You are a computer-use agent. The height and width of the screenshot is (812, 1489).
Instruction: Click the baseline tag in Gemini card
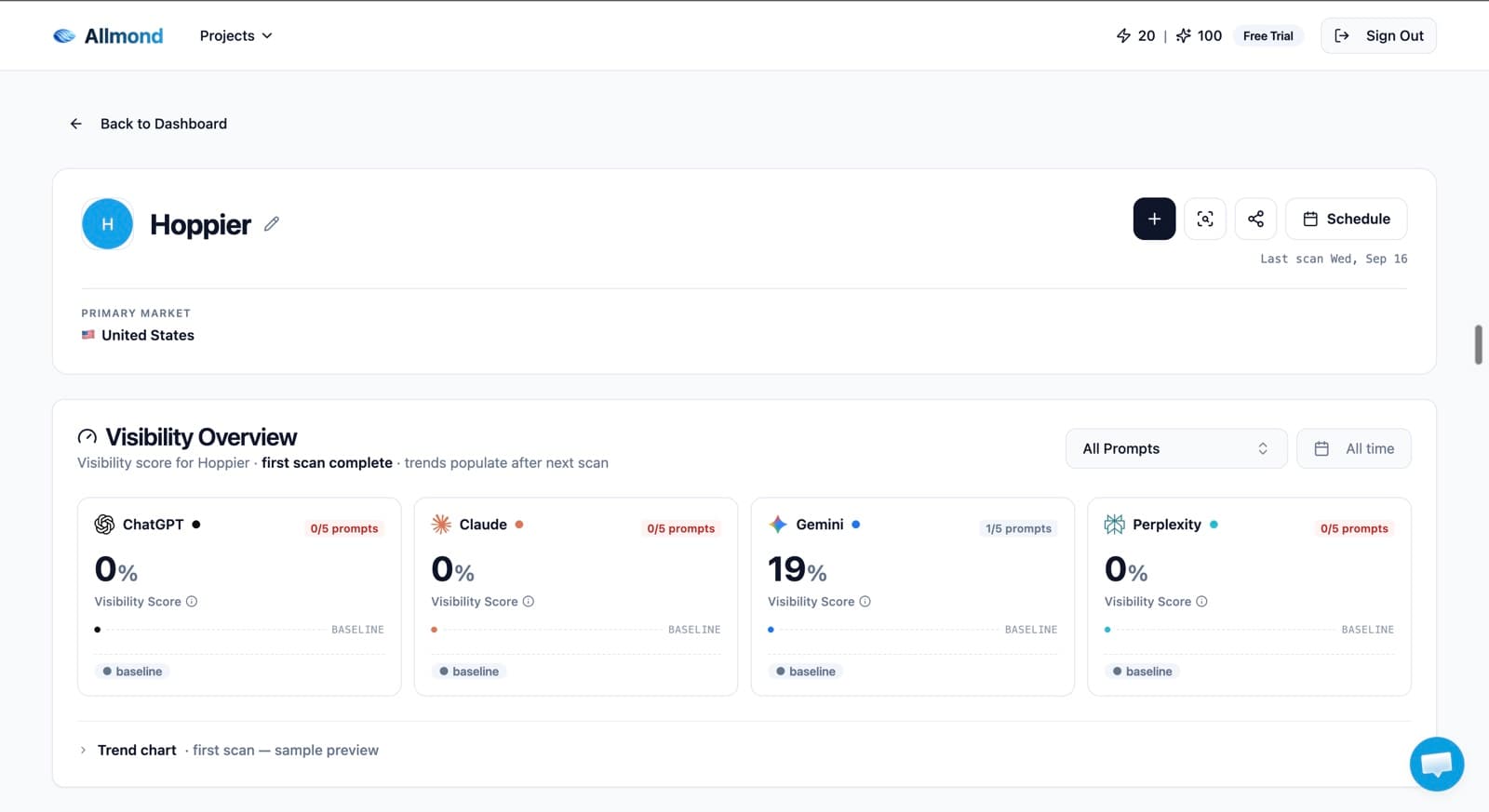(x=806, y=672)
